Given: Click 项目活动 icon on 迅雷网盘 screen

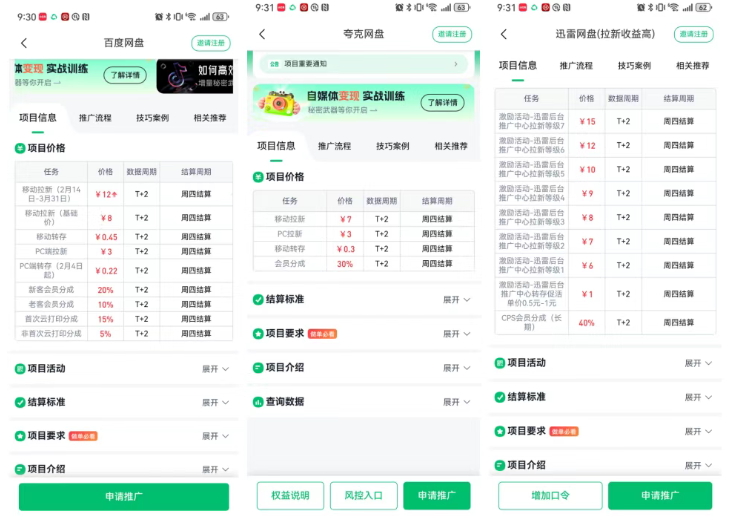Looking at the screenshot, I should pyautogui.click(x=500, y=363).
